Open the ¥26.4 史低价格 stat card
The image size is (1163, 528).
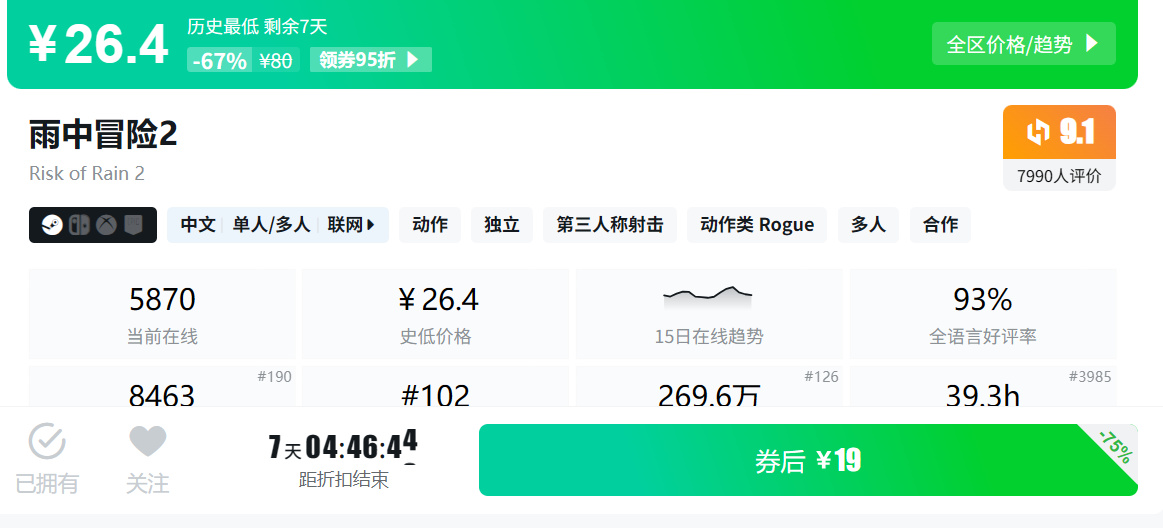[435, 314]
